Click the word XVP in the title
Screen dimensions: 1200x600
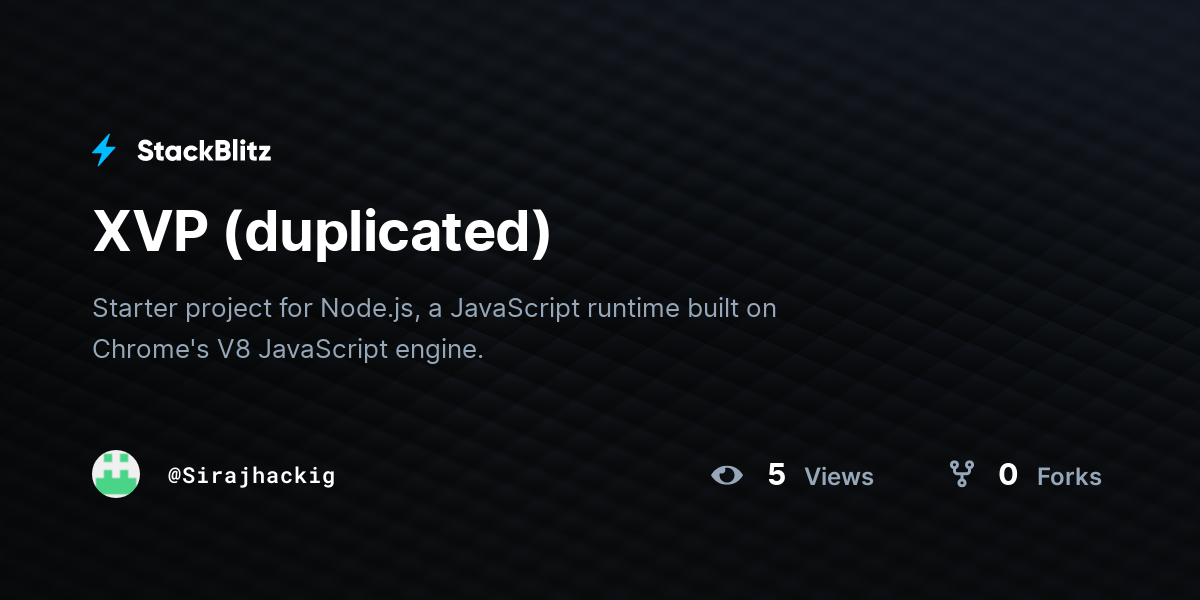[x=150, y=233]
